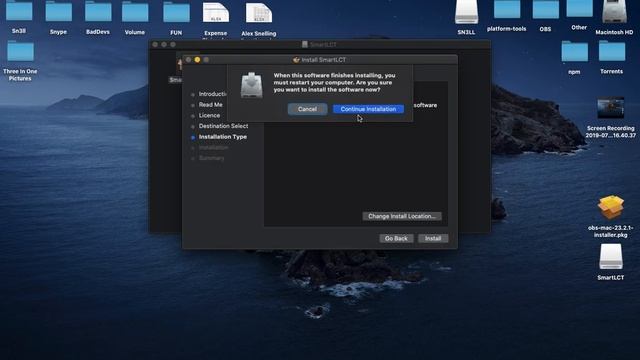
Task: Select the SmartLCT mounted disk icon
Action: (611, 257)
